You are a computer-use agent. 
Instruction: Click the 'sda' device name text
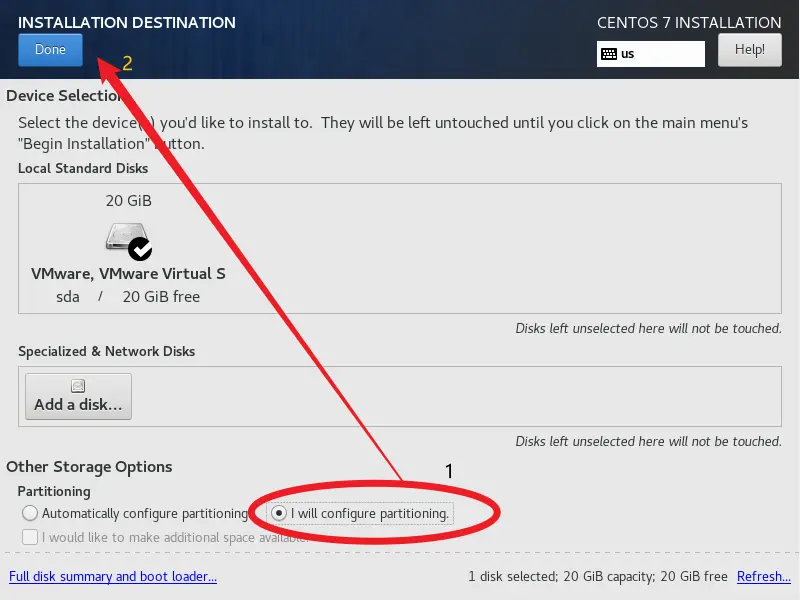68,297
